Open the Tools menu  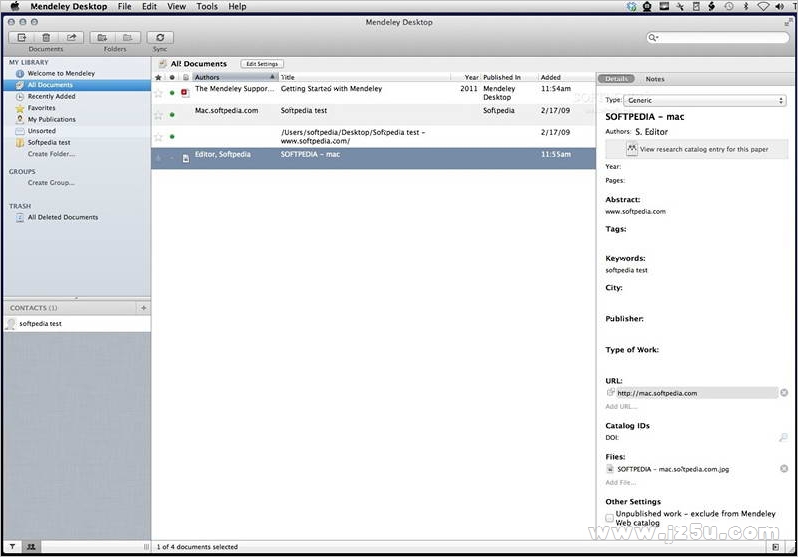[207, 7]
